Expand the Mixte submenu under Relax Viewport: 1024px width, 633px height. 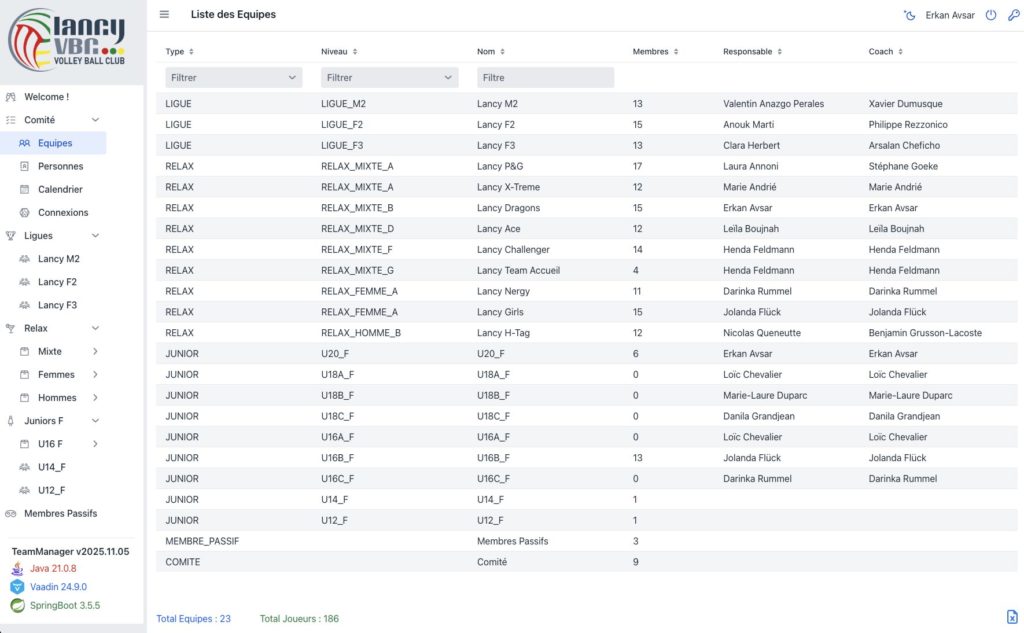(x=95, y=351)
